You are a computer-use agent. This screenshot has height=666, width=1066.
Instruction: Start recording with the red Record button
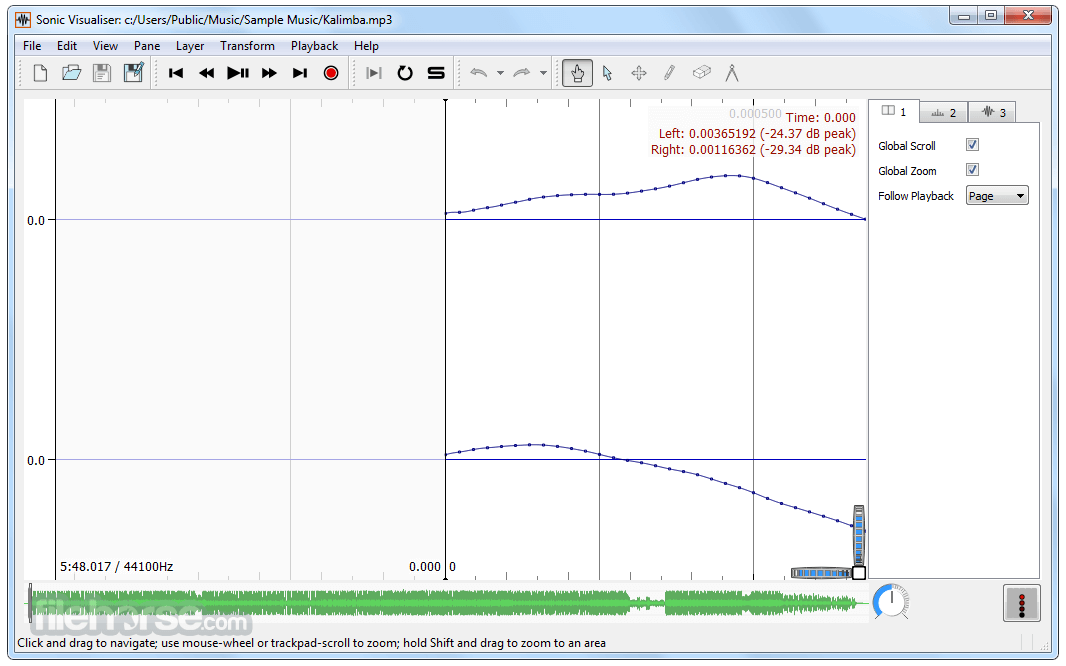coord(331,73)
